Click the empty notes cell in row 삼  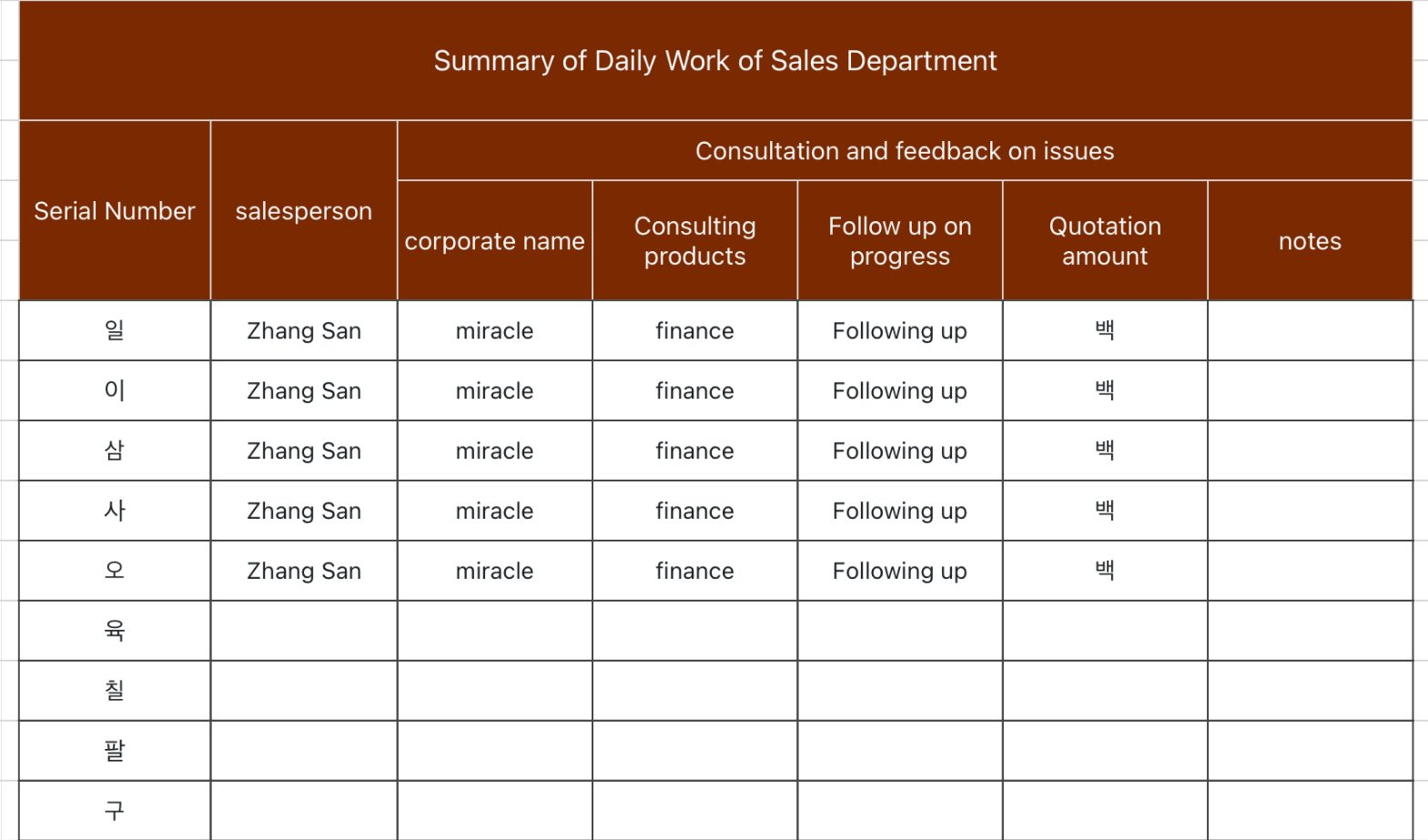[x=1310, y=450]
